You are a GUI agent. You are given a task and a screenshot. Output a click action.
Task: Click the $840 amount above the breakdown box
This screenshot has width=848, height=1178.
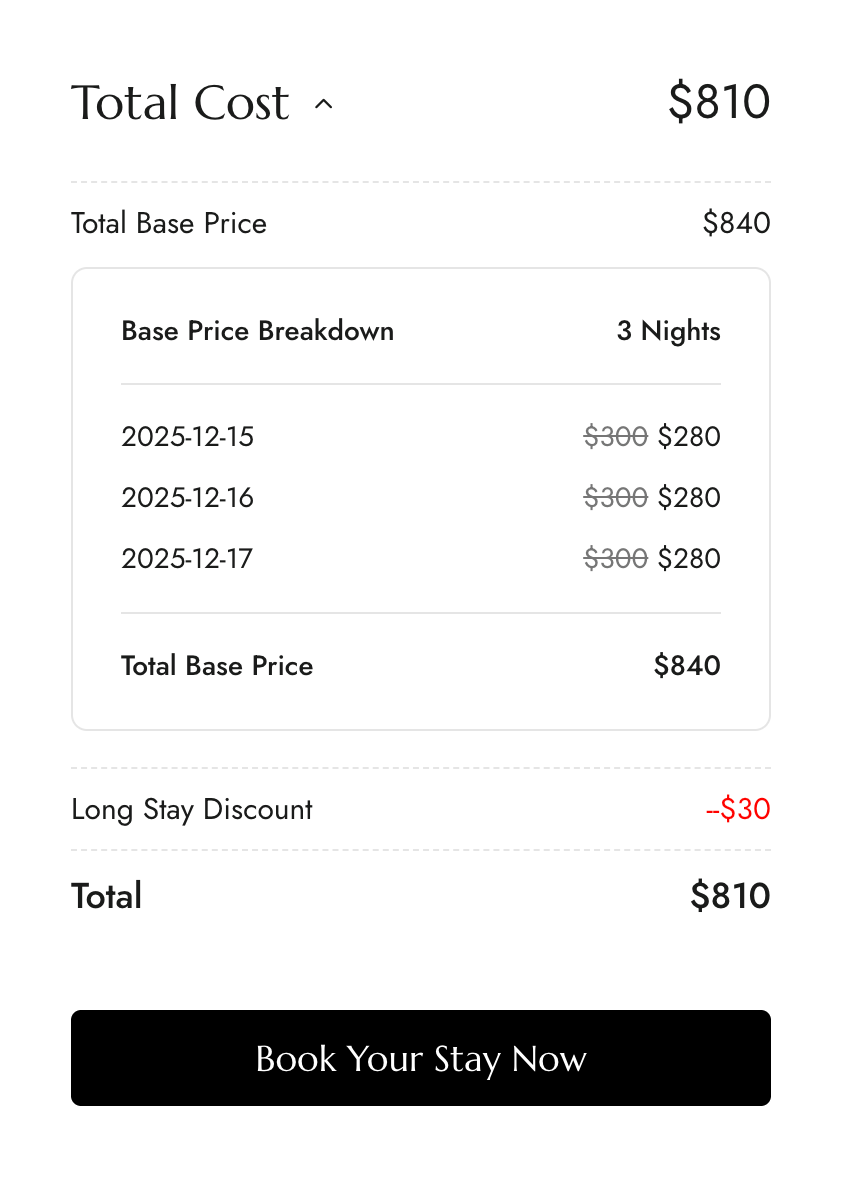(x=736, y=223)
